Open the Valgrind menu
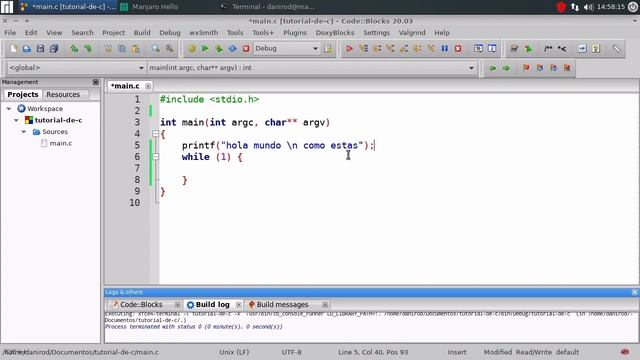The image size is (640, 360). [412, 33]
